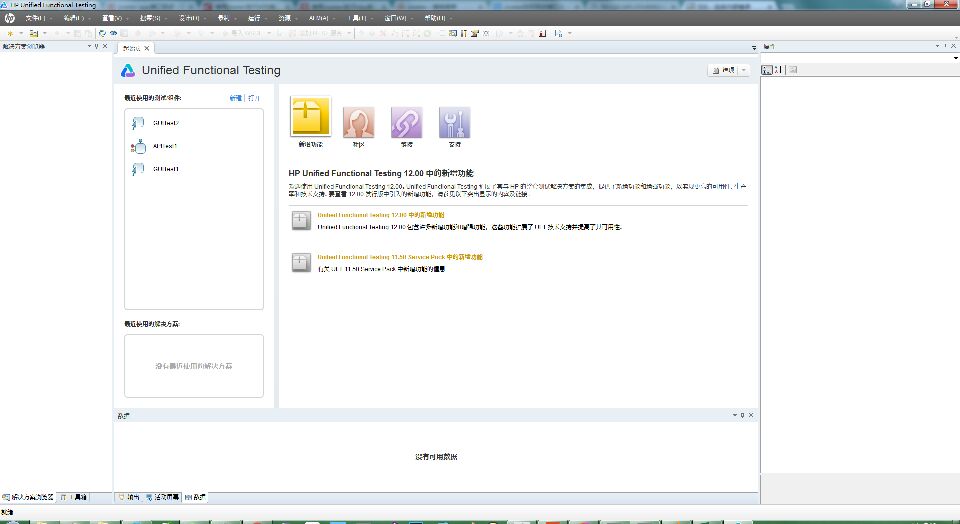Click the purple chain-link icon

[x=406, y=122]
